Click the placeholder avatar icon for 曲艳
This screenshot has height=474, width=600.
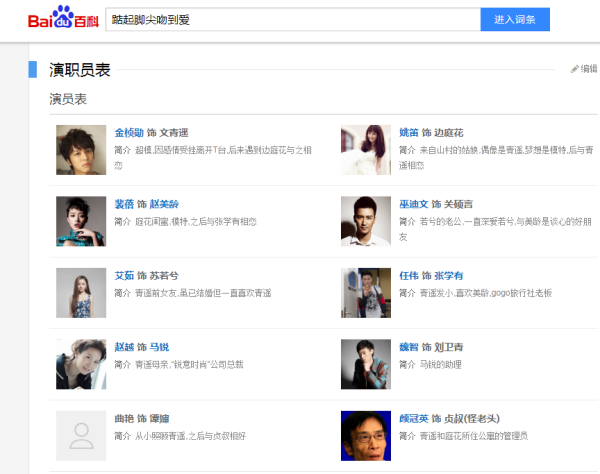pyautogui.click(x=81, y=435)
